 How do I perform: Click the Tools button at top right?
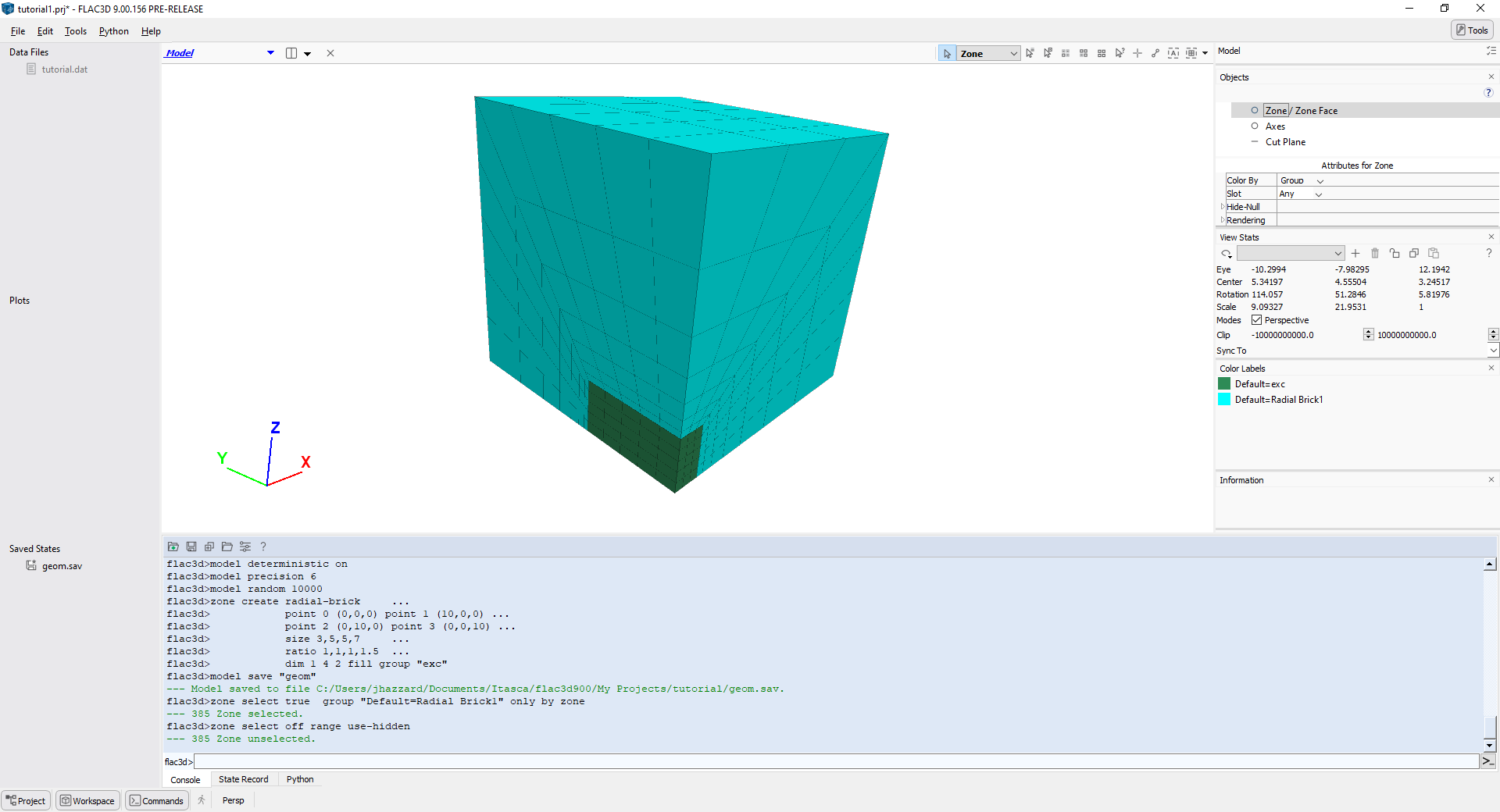[1472, 30]
